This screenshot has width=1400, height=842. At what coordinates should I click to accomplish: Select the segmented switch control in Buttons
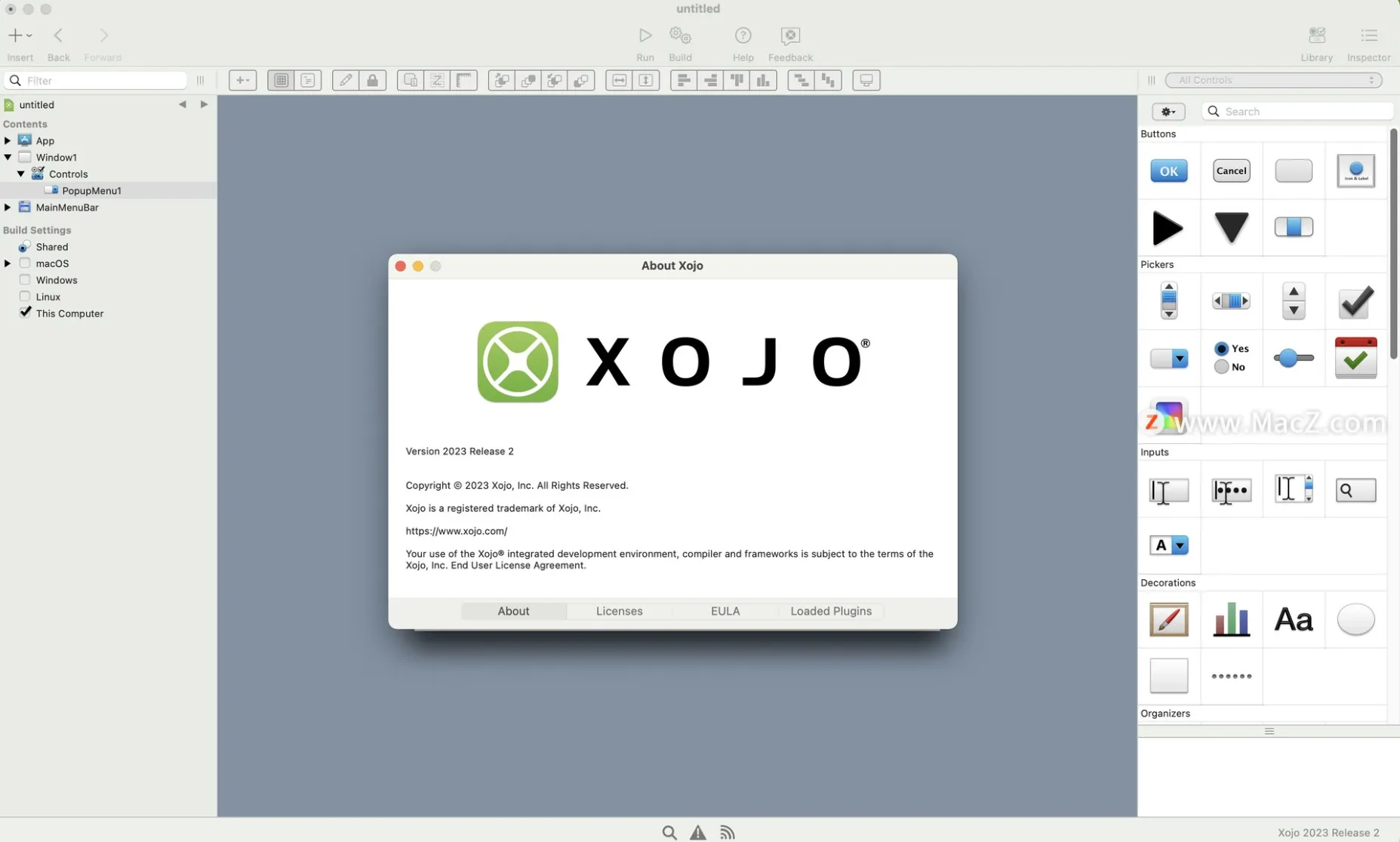(x=1294, y=227)
